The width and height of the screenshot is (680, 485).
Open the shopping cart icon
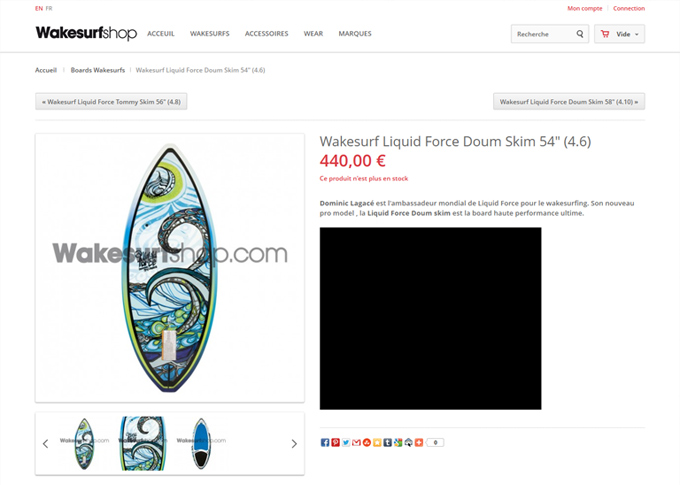coord(605,34)
